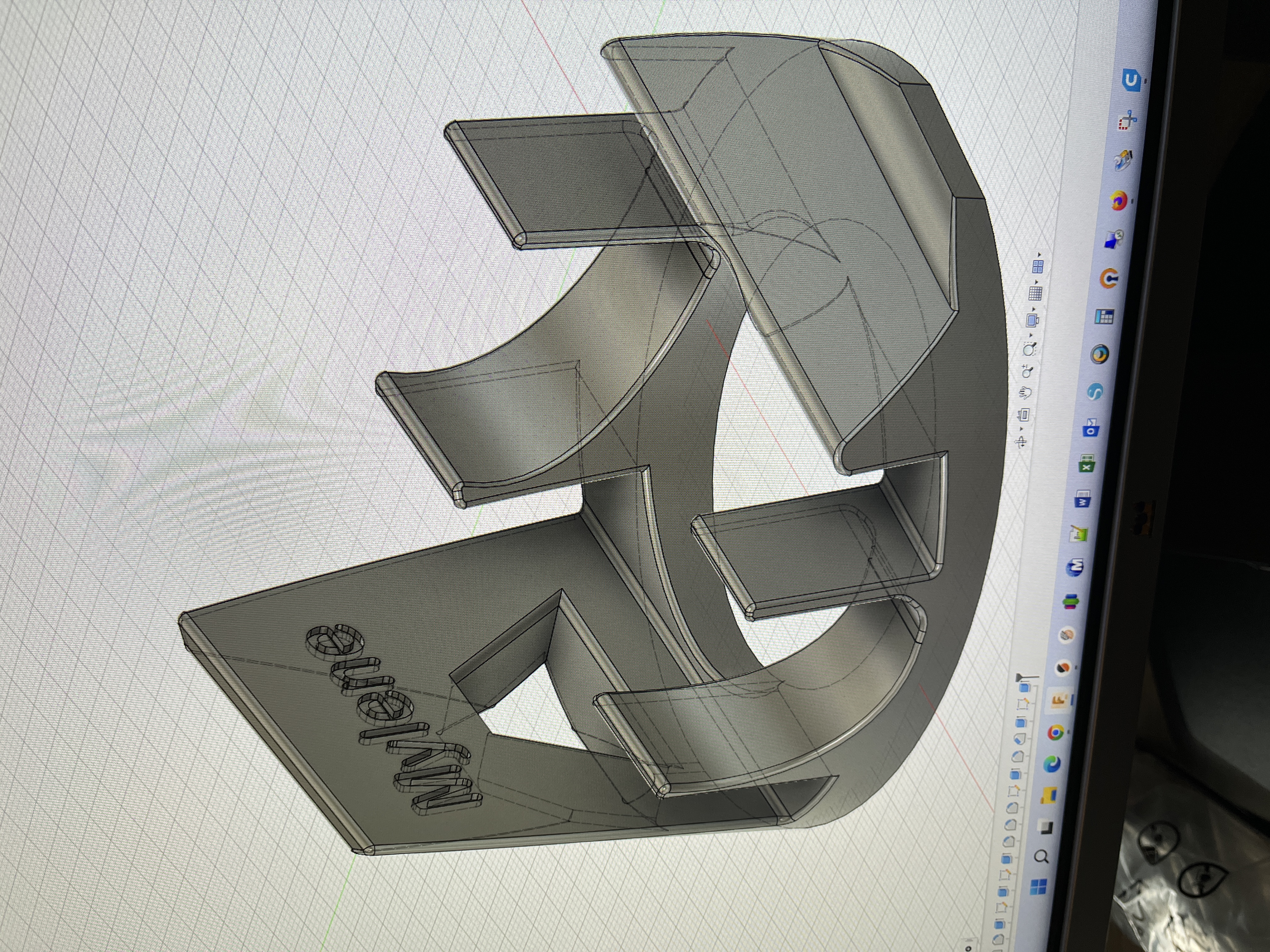Expand the Viewports dropdown arrow
The height and width of the screenshot is (952, 1270).
[1039, 255]
